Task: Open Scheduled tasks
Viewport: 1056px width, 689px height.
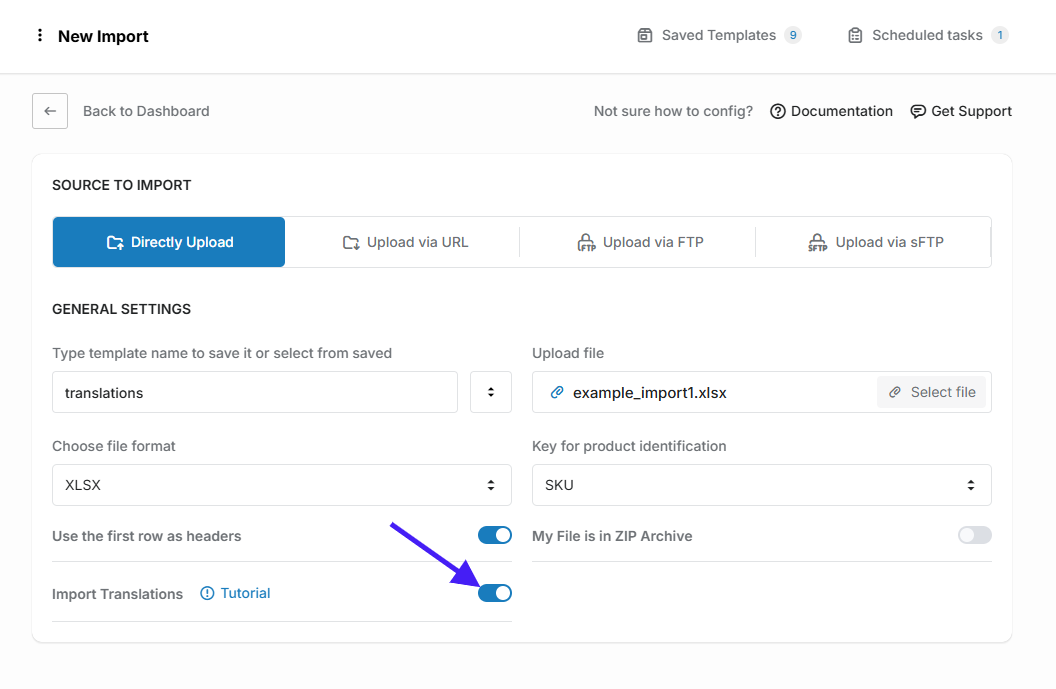Action: point(927,36)
